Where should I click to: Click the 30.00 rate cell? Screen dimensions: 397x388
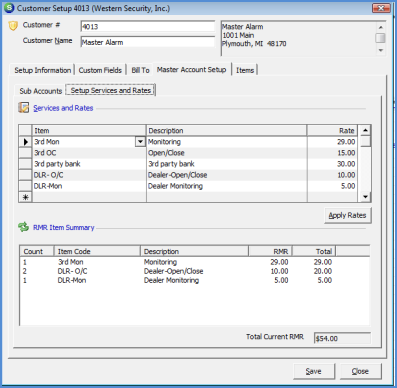332,164
